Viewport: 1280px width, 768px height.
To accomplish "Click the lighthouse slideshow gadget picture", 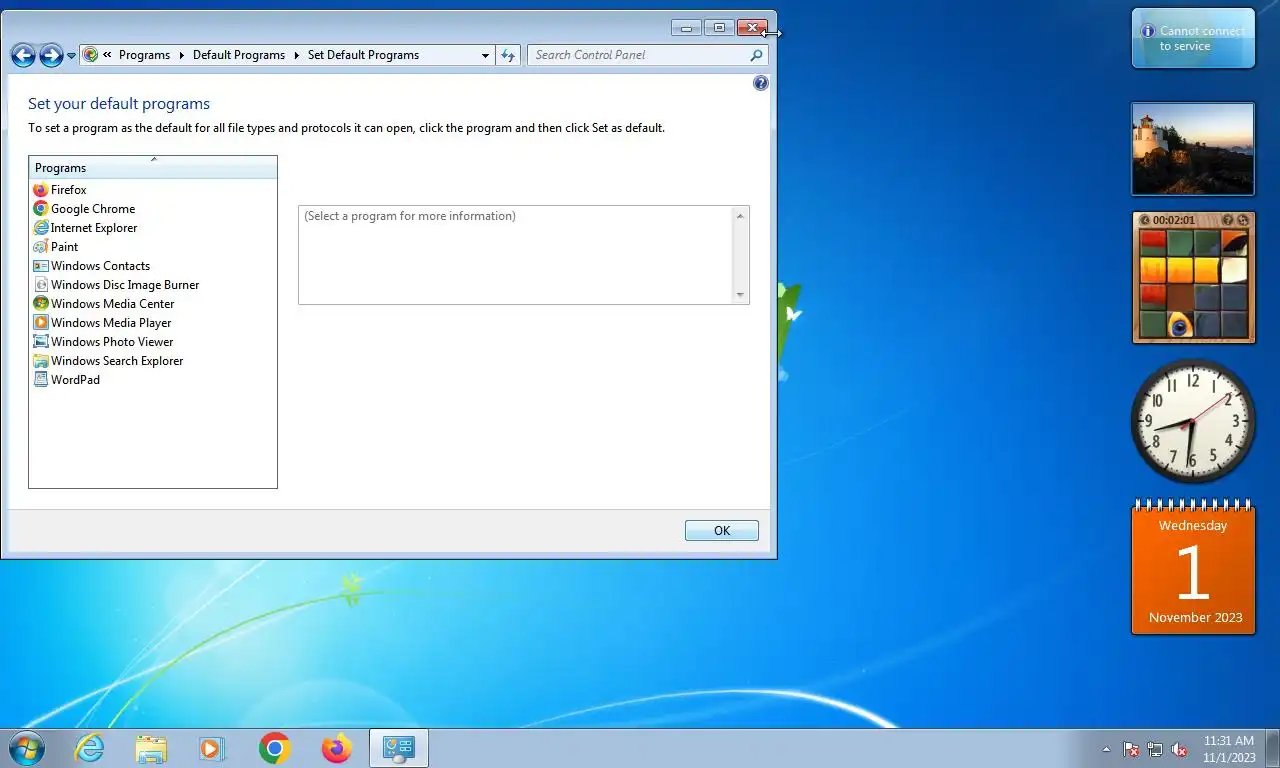I will pos(1193,148).
